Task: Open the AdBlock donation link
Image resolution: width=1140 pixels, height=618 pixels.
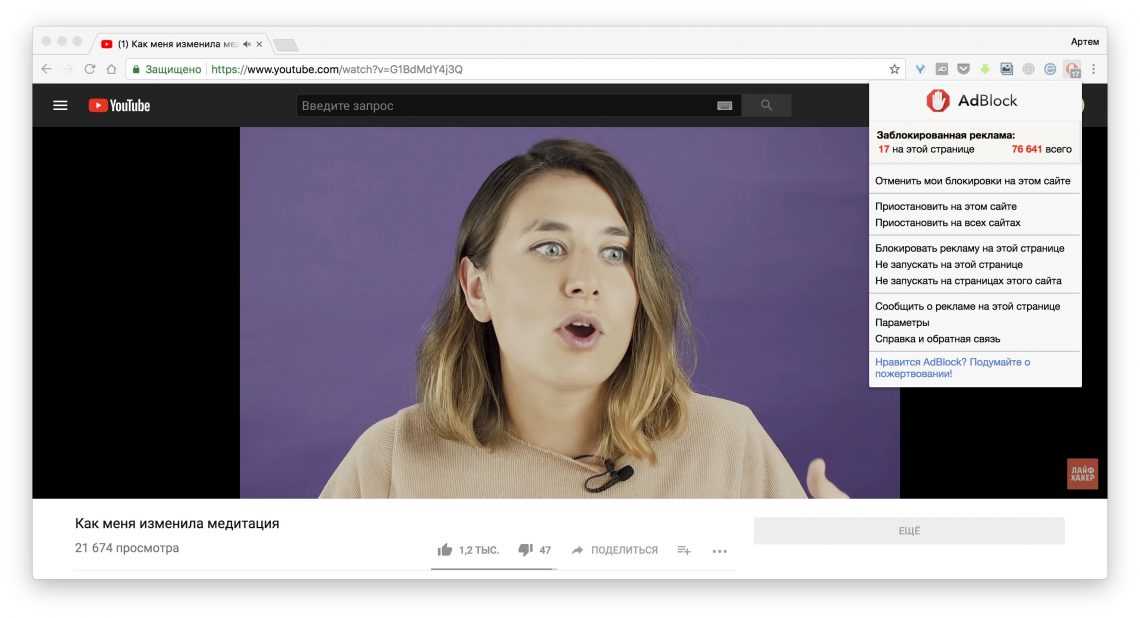Action: pyautogui.click(x=951, y=367)
